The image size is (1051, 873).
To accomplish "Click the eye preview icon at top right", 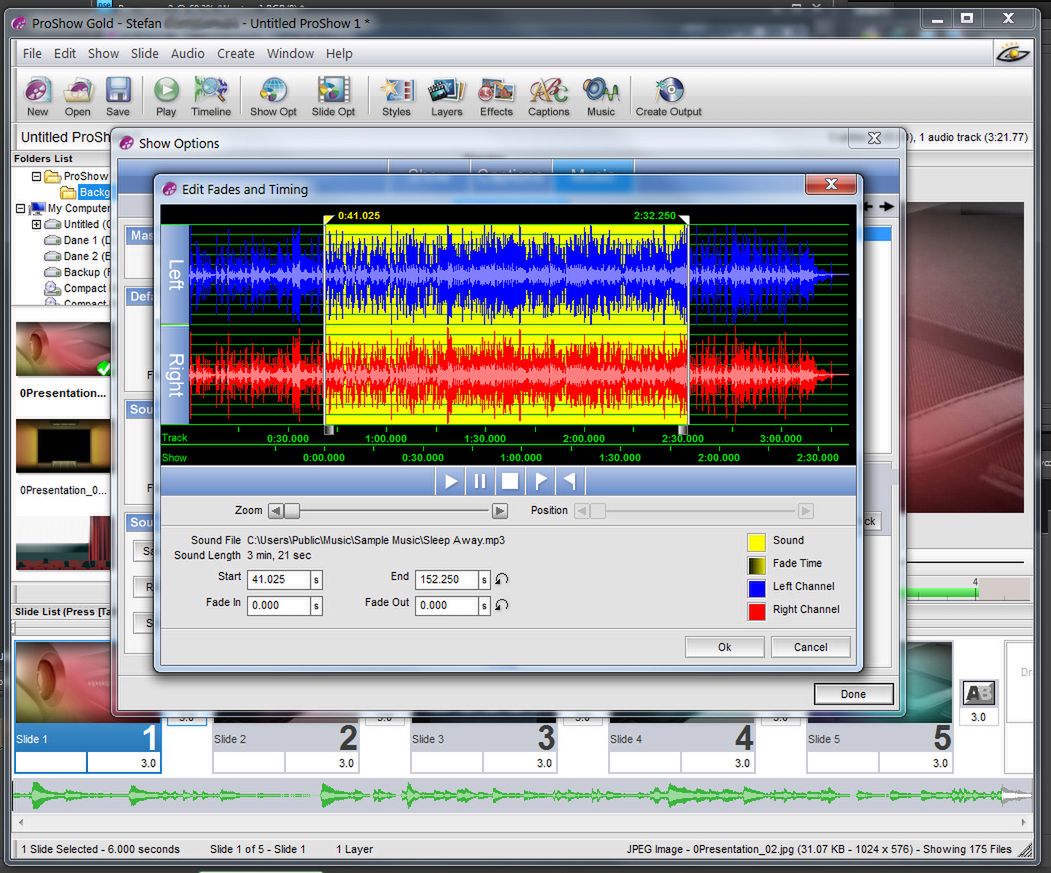I will [x=1011, y=52].
